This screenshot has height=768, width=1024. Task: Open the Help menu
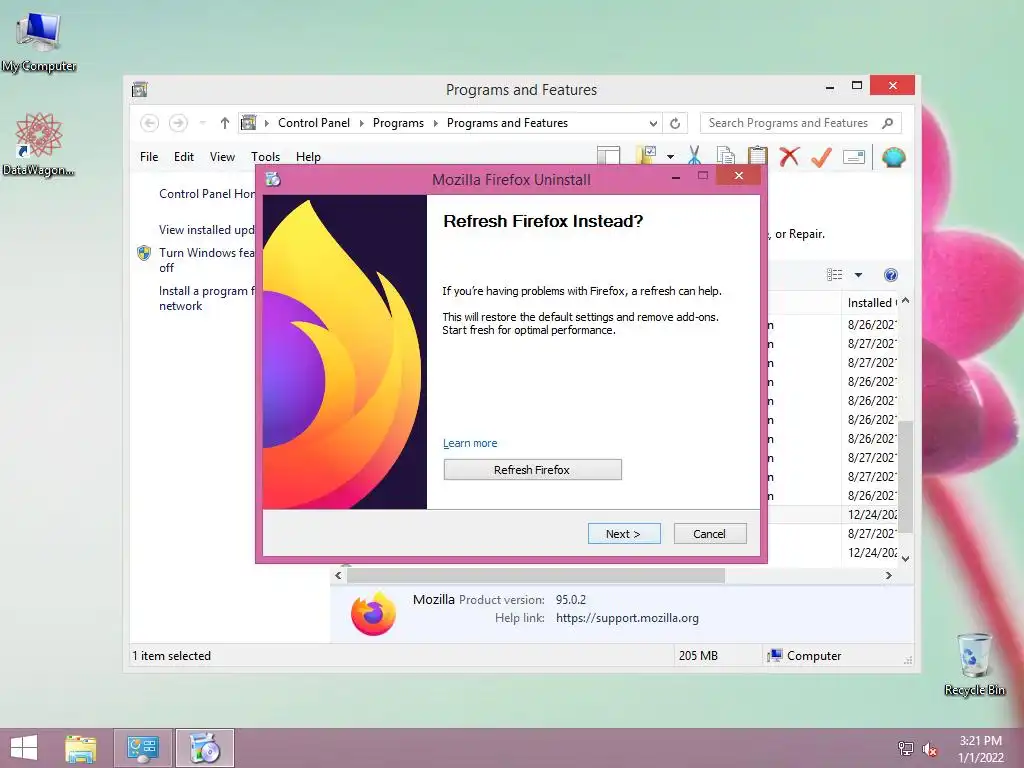(x=308, y=157)
